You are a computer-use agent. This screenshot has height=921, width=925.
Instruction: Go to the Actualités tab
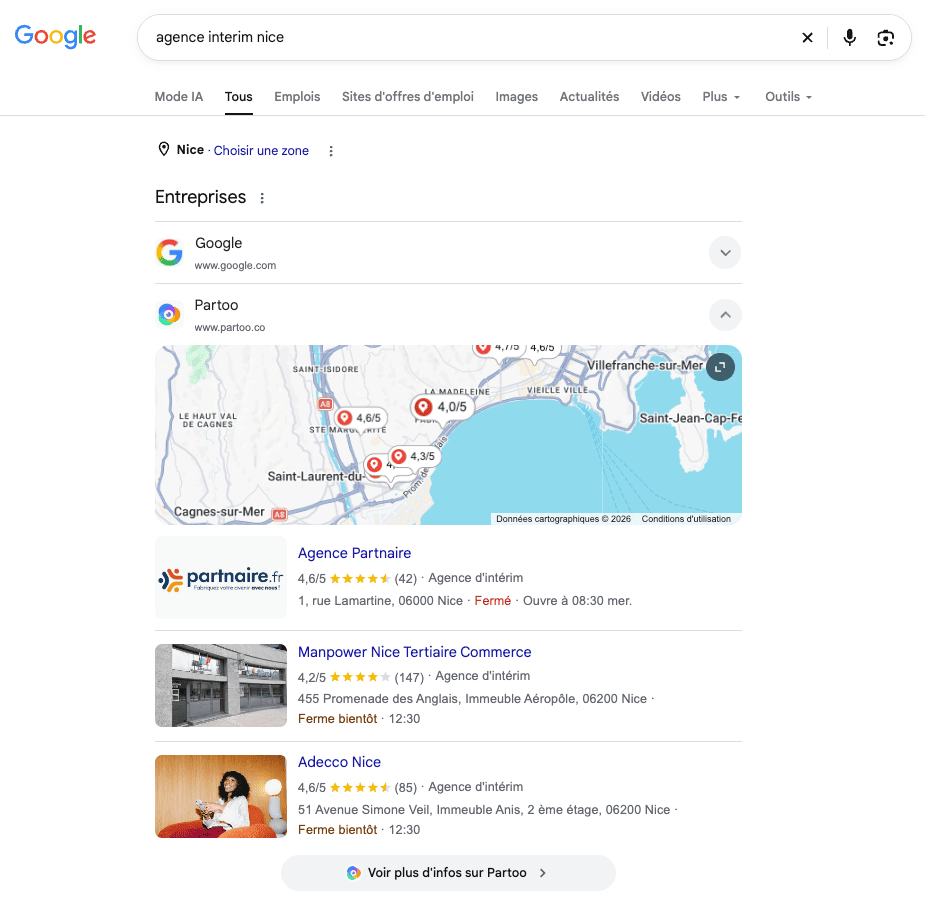pos(589,97)
